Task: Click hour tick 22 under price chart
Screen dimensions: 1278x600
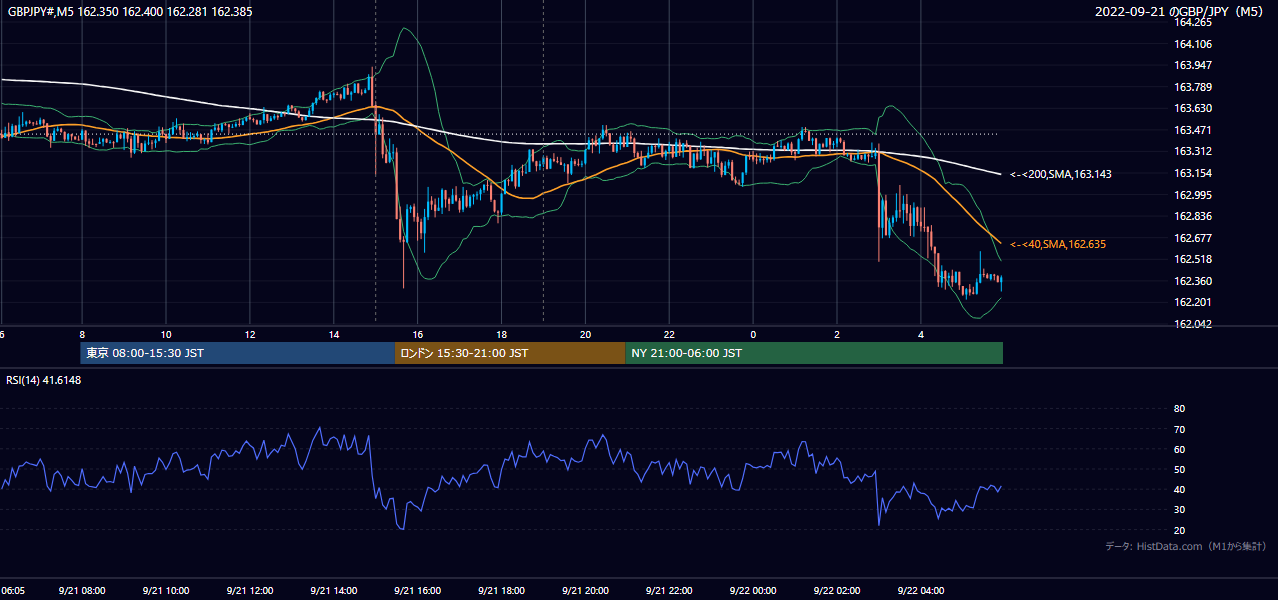Action: pyautogui.click(x=670, y=334)
